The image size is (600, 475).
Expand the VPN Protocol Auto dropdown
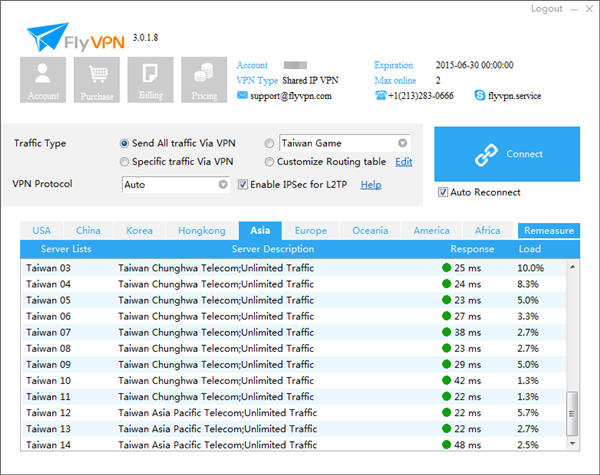click(x=223, y=184)
